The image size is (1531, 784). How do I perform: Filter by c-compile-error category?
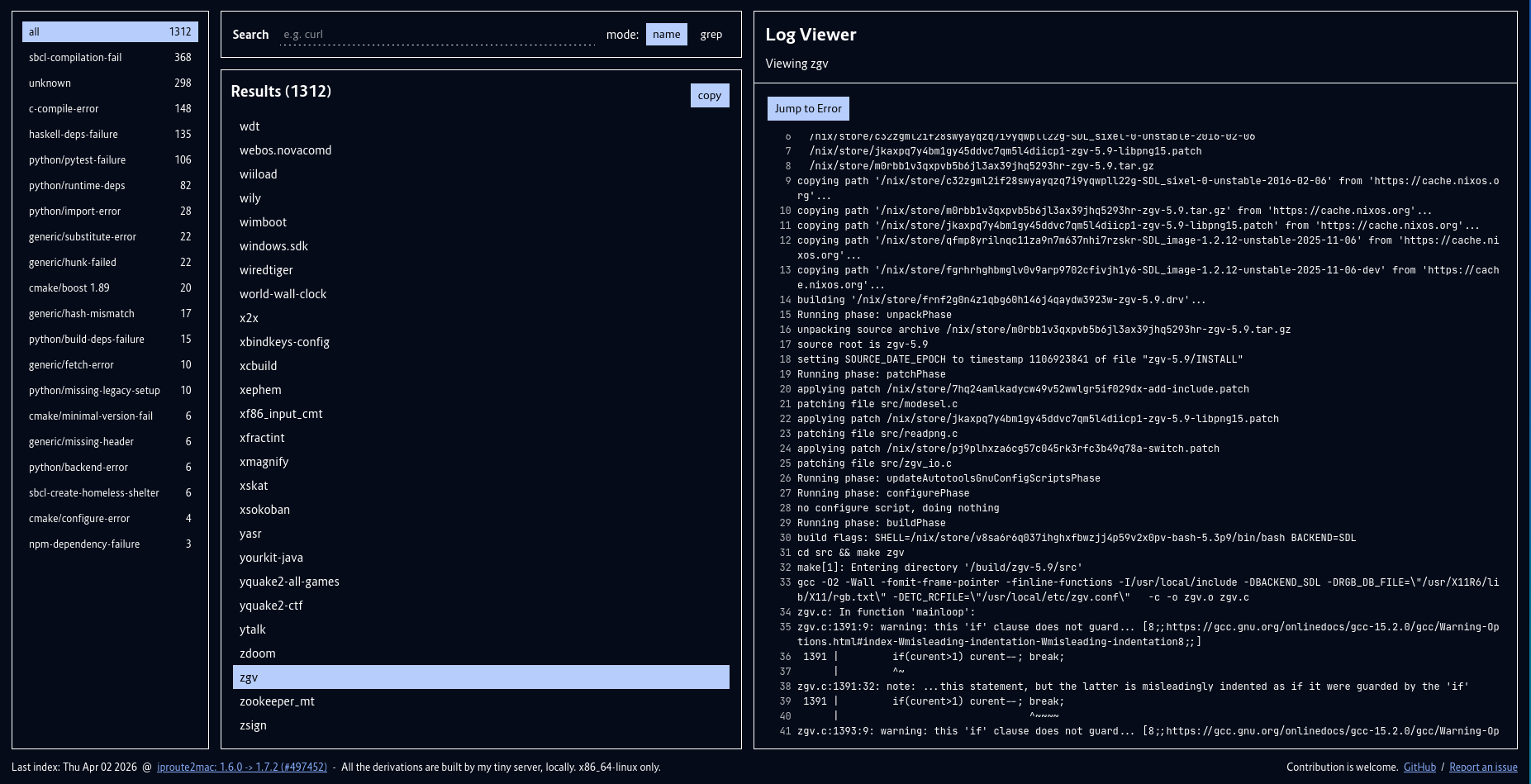110,109
